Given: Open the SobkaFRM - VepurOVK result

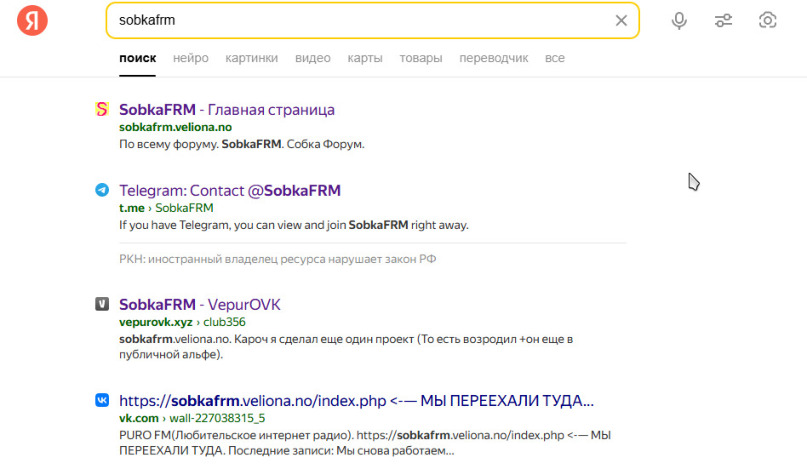Looking at the screenshot, I should point(199,304).
